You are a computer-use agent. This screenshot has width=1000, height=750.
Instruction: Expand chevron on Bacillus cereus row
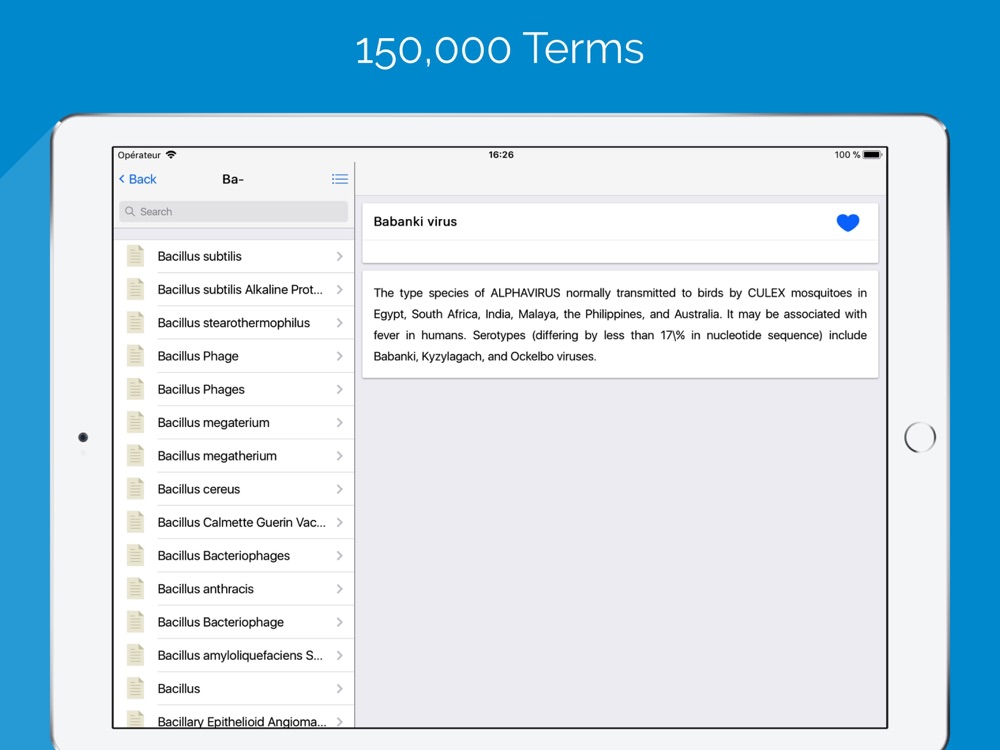click(x=340, y=489)
